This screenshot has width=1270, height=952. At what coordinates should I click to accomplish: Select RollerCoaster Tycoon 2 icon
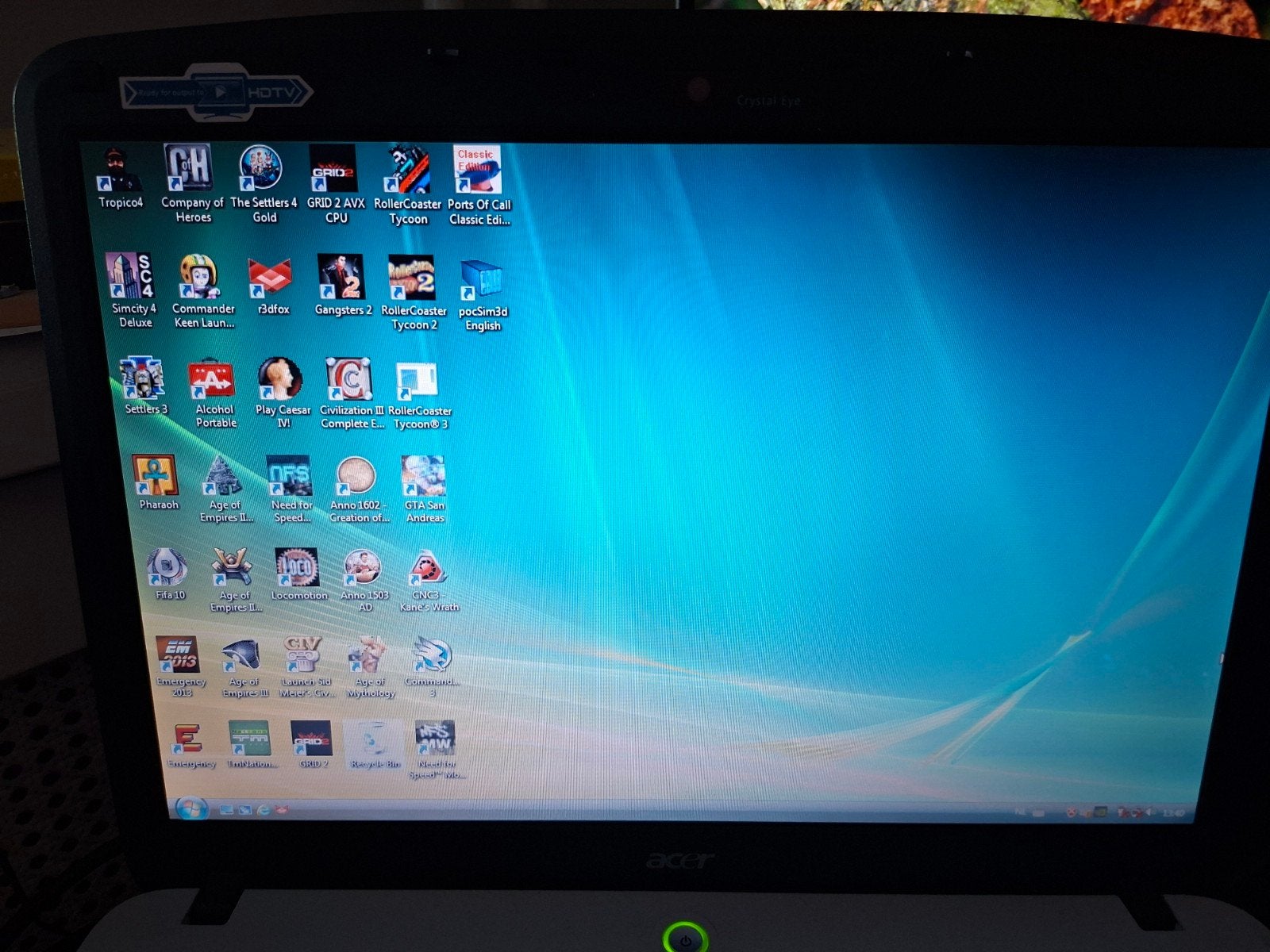click(413, 294)
